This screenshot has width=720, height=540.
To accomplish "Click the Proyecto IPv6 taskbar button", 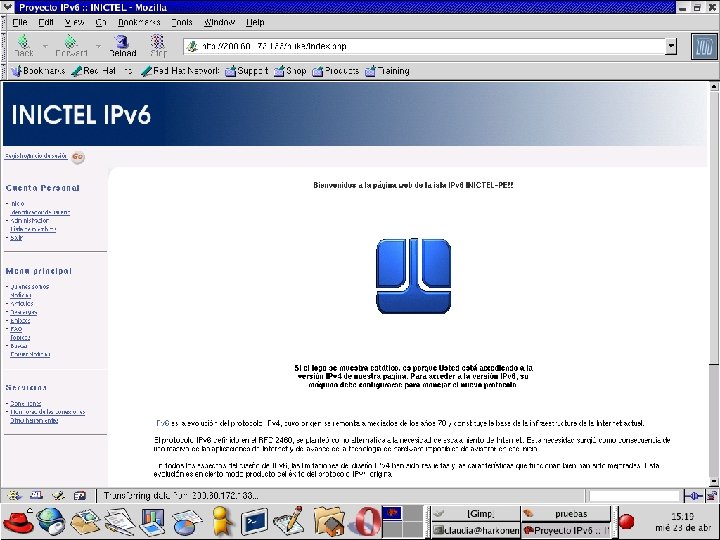I will (566, 530).
